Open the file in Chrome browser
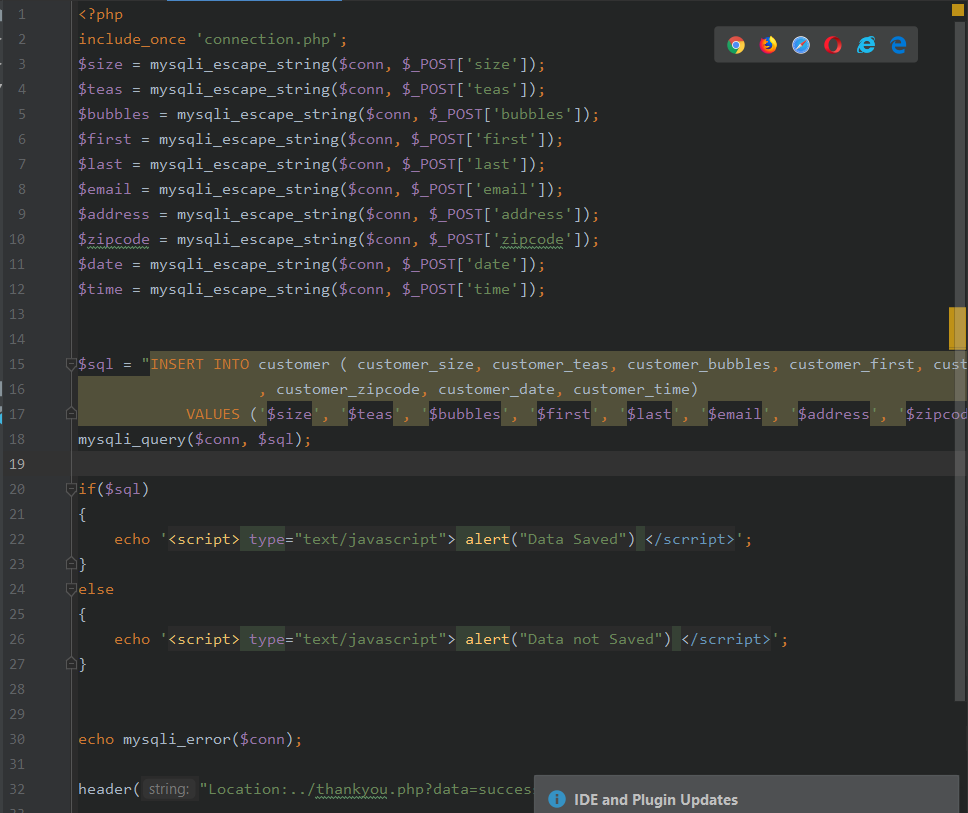Image resolution: width=968 pixels, height=813 pixels. click(x=735, y=45)
